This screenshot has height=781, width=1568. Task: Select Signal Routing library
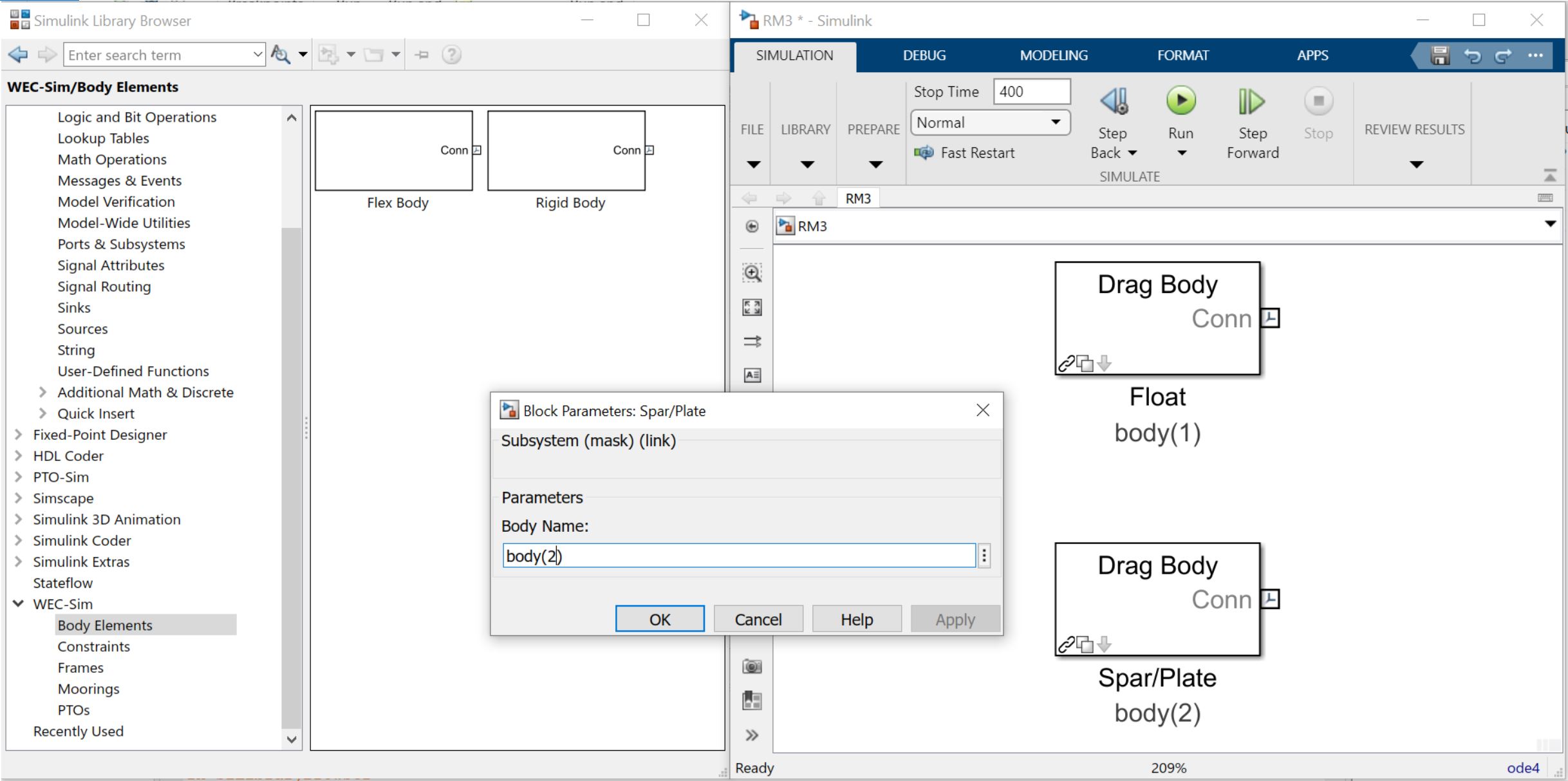[104, 287]
